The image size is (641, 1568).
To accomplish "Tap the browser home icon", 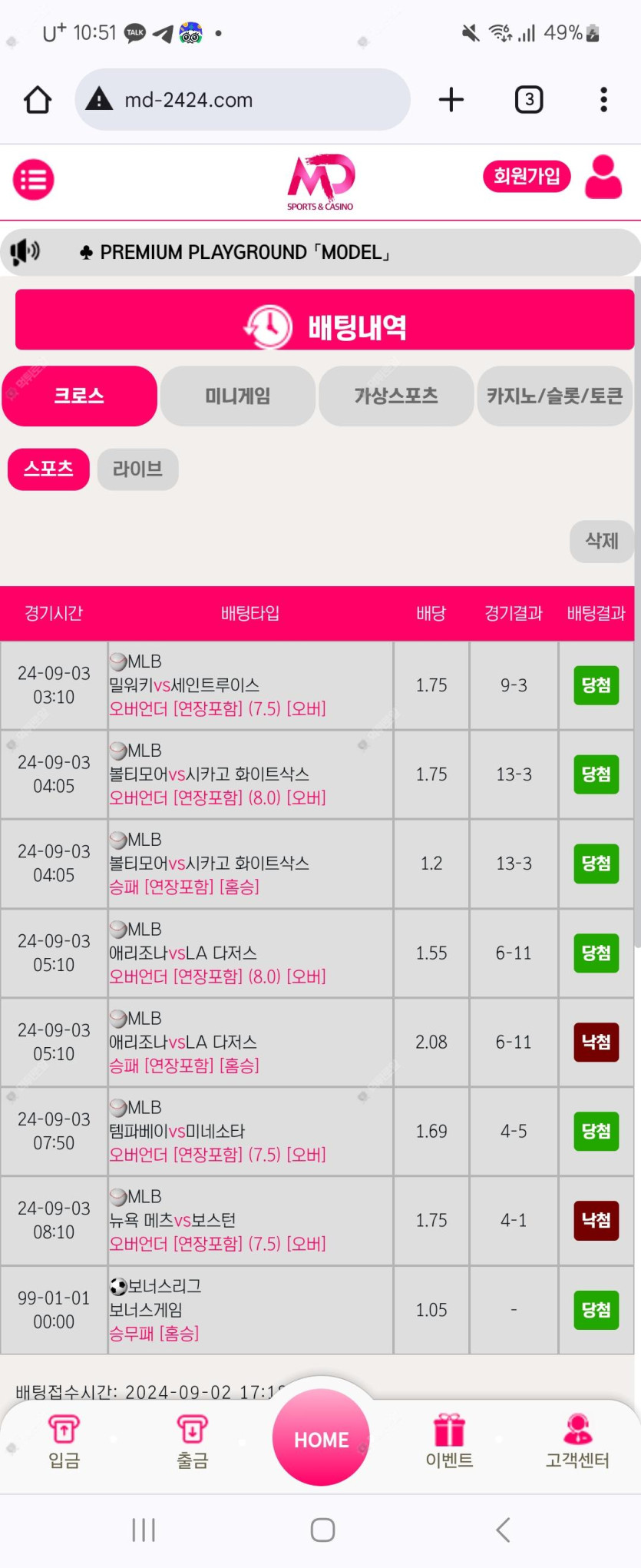I will (38, 100).
